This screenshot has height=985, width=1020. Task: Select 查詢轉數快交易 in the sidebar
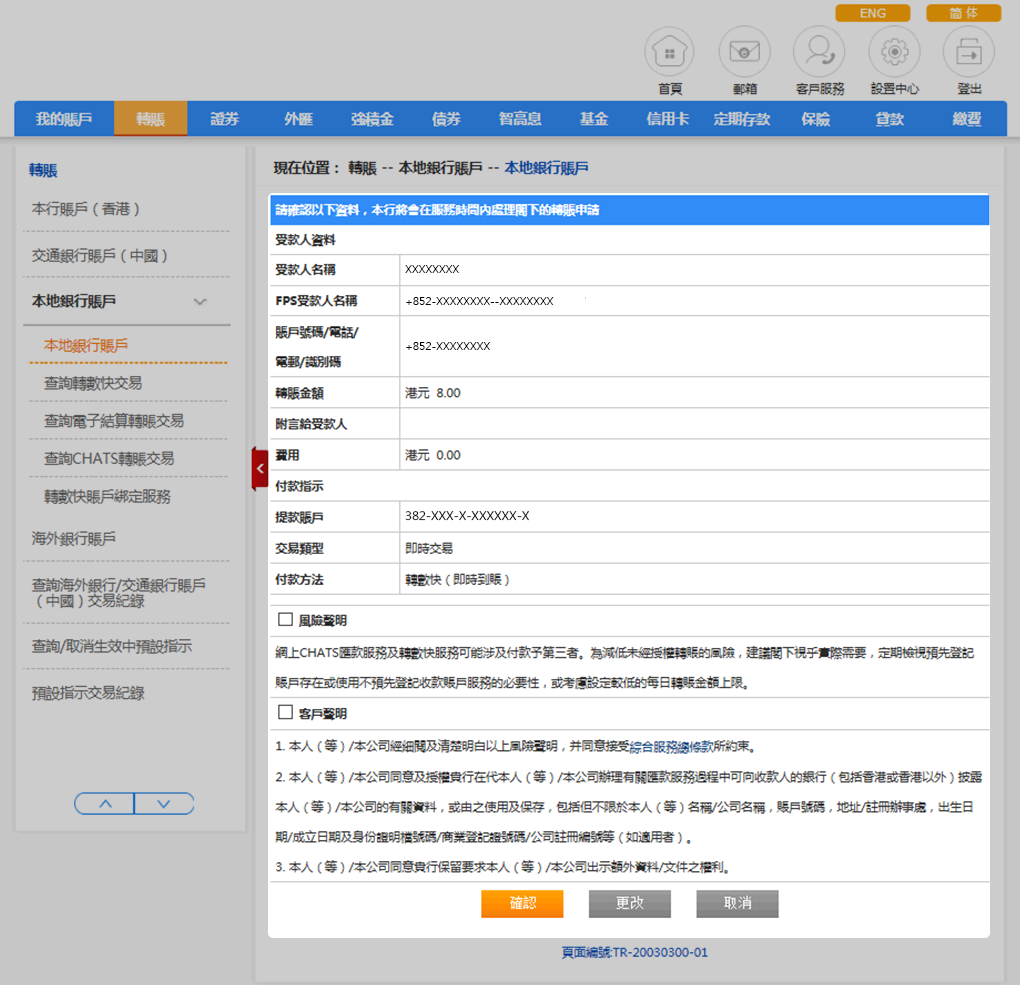[93, 383]
